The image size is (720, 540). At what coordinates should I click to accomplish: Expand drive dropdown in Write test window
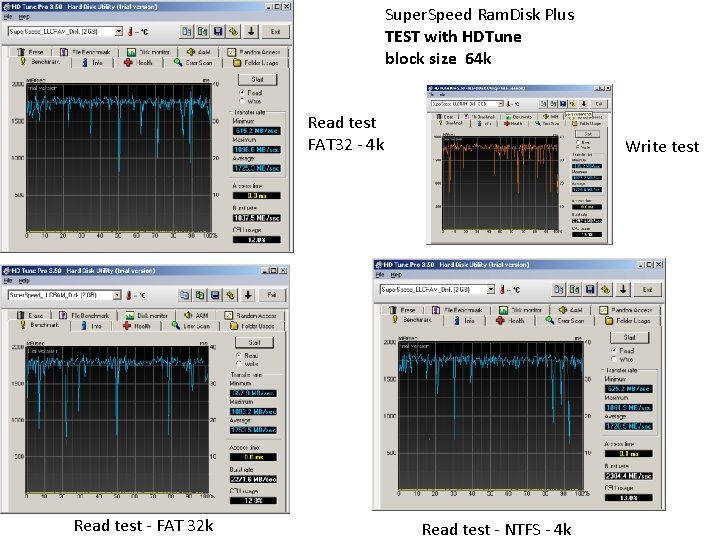tap(501, 104)
